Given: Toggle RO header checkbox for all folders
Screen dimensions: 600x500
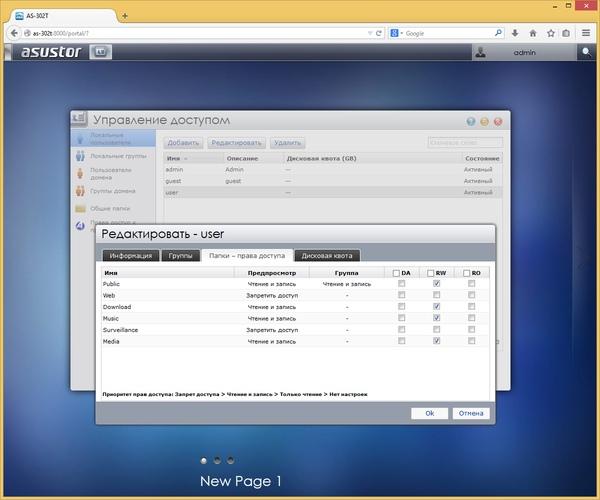Looking at the screenshot, I should [466, 273].
